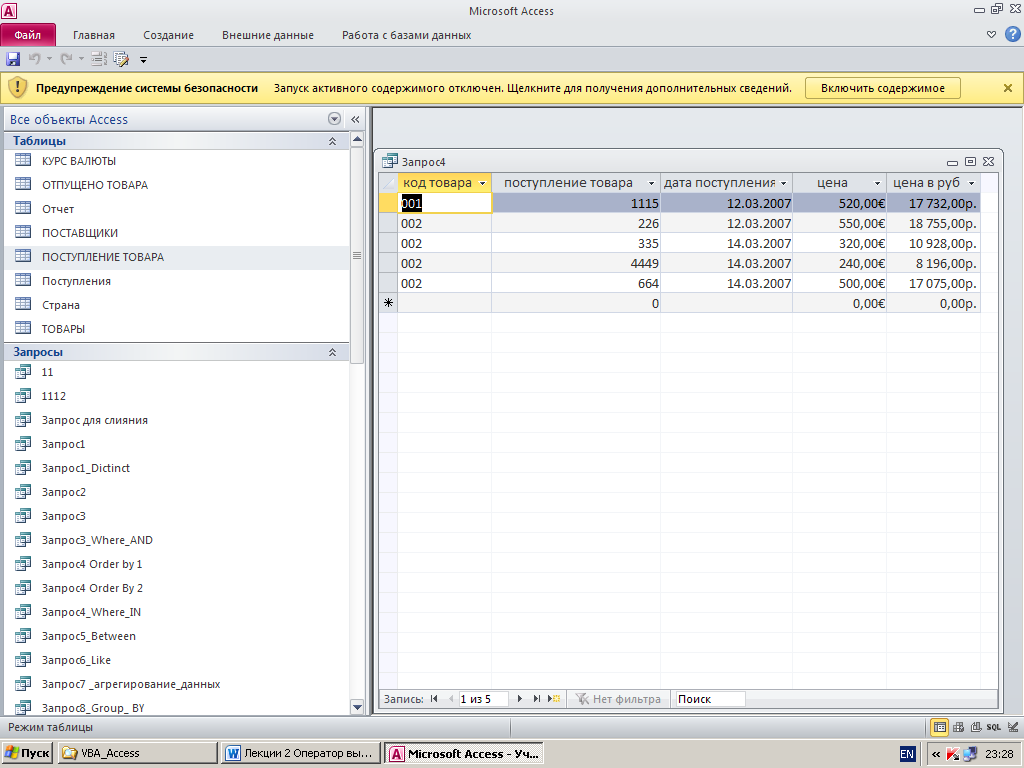Click query icon for 11
The image size is (1024, 768).
pyautogui.click(x=23, y=372)
